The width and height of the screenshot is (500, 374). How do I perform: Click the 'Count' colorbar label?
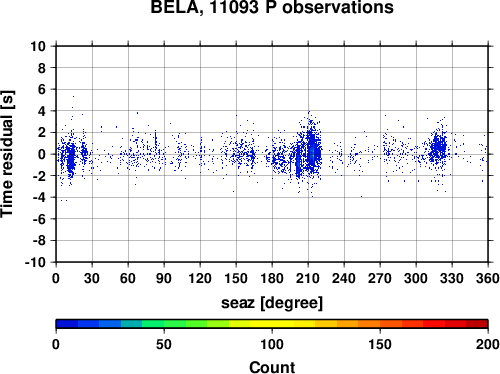272,367
